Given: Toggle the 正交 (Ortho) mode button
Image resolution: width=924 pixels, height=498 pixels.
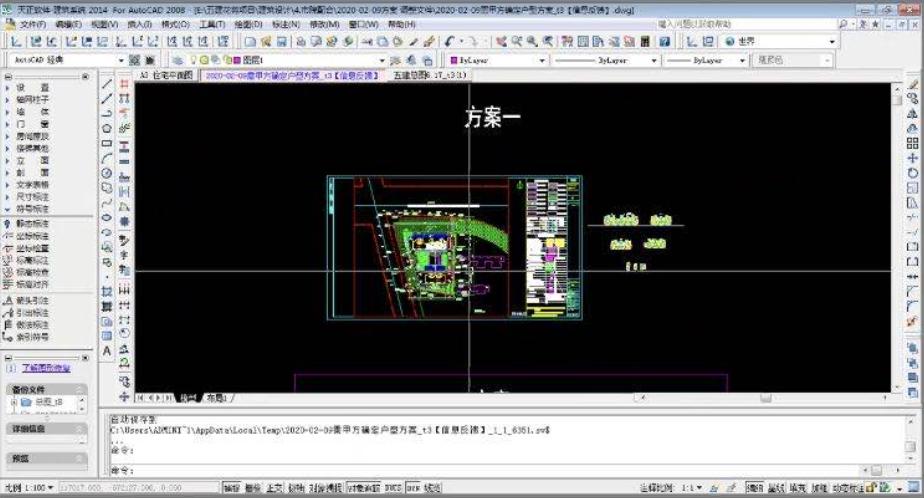Looking at the screenshot, I should pos(274,489).
